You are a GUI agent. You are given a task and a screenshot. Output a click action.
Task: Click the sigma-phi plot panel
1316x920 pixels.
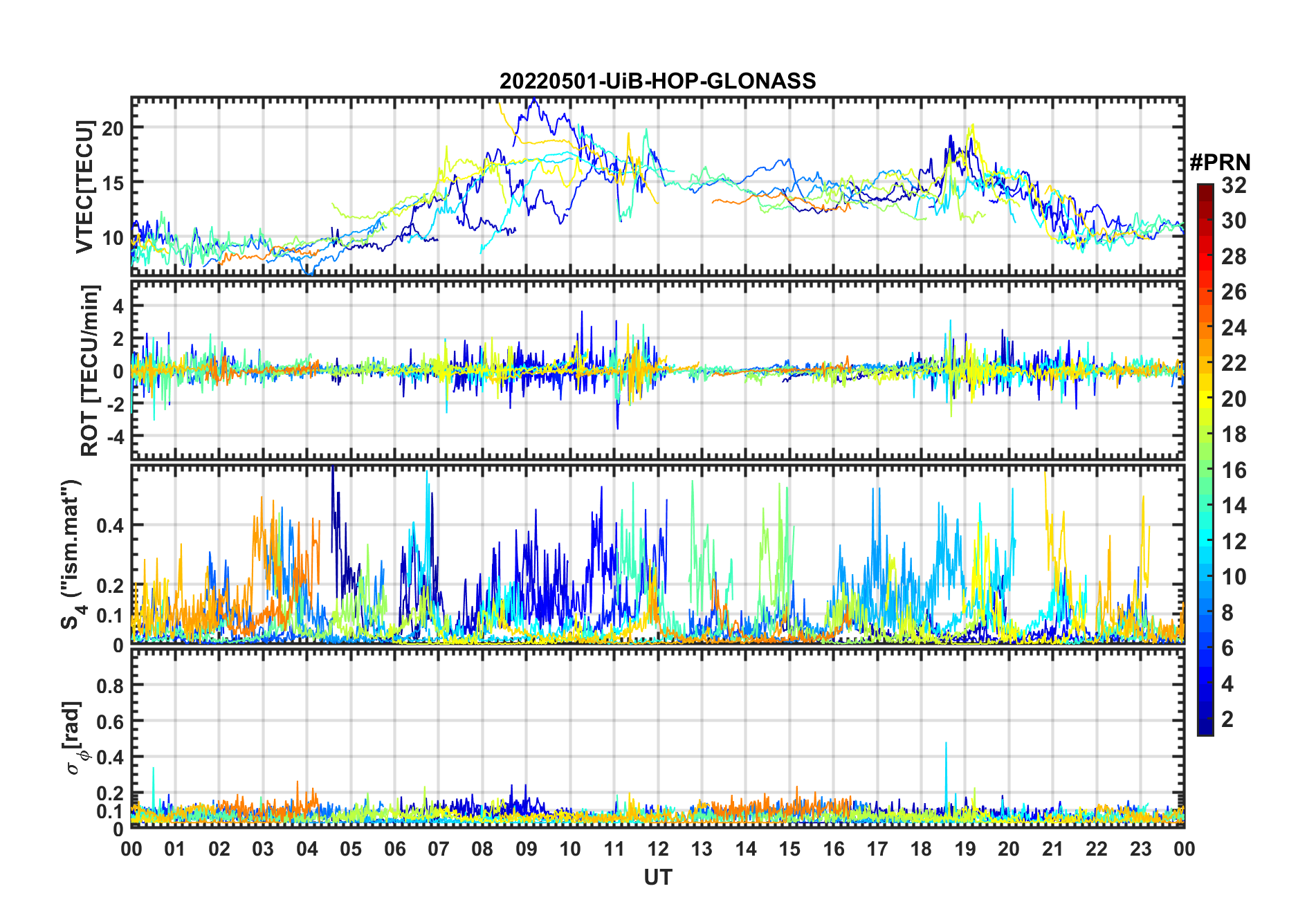coord(657,739)
